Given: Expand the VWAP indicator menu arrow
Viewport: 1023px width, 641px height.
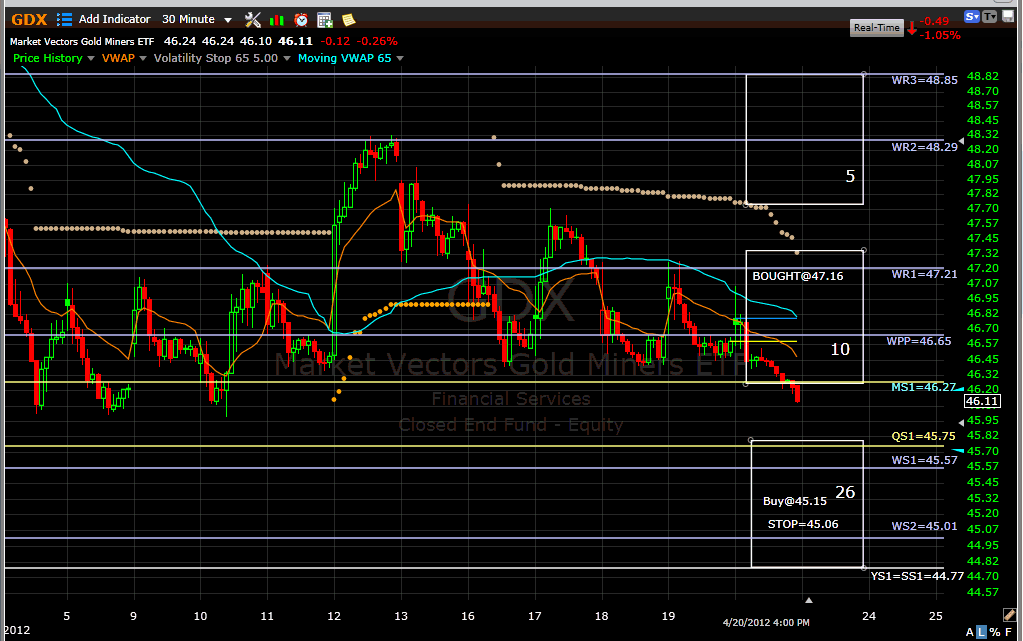Looking at the screenshot, I should click(143, 59).
